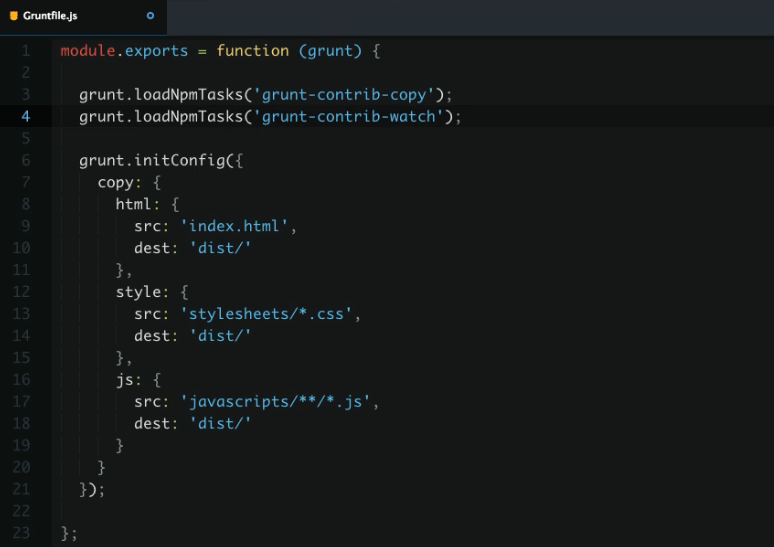Image resolution: width=774 pixels, height=547 pixels.
Task: Click the unsaved dot on Gruntfile.js tab
Action: coord(151,16)
